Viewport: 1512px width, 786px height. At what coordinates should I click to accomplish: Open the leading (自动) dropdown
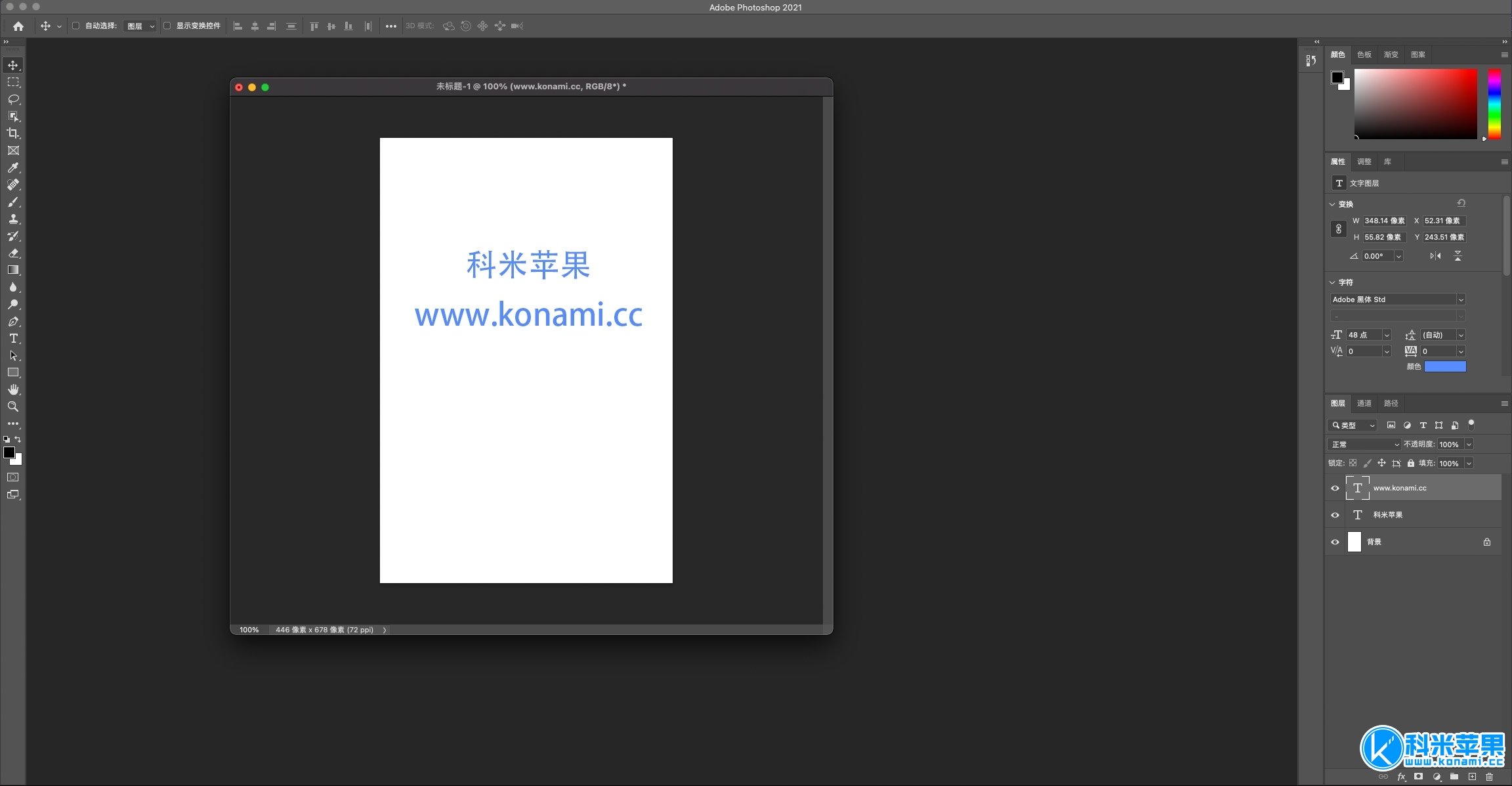click(x=1461, y=335)
